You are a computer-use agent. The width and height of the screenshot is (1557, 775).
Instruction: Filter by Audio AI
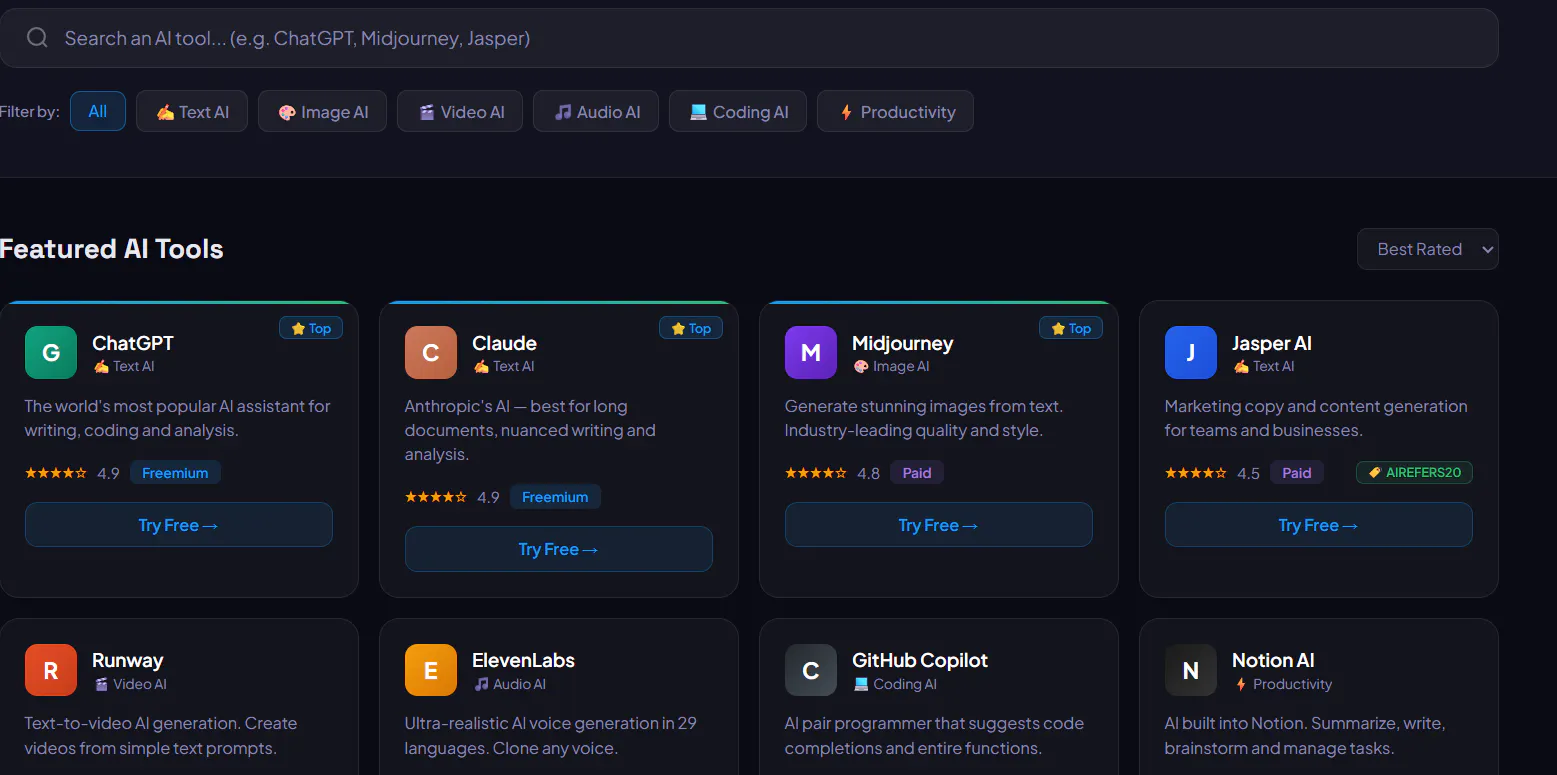click(x=596, y=111)
